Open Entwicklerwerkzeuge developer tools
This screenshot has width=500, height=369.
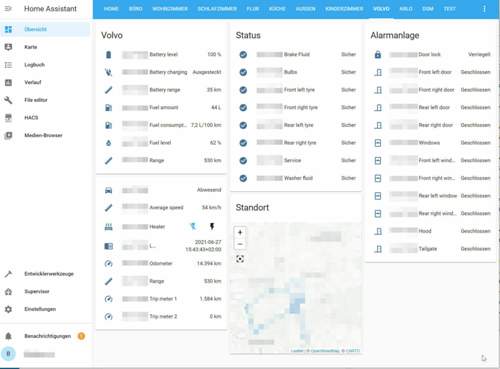click(x=46, y=274)
